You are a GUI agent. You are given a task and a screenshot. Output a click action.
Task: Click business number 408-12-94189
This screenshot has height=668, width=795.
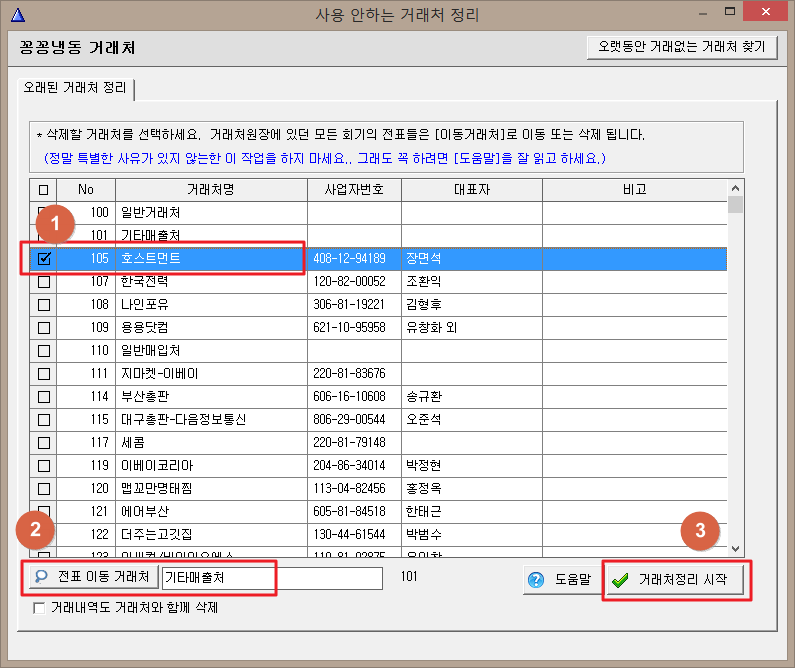349,258
